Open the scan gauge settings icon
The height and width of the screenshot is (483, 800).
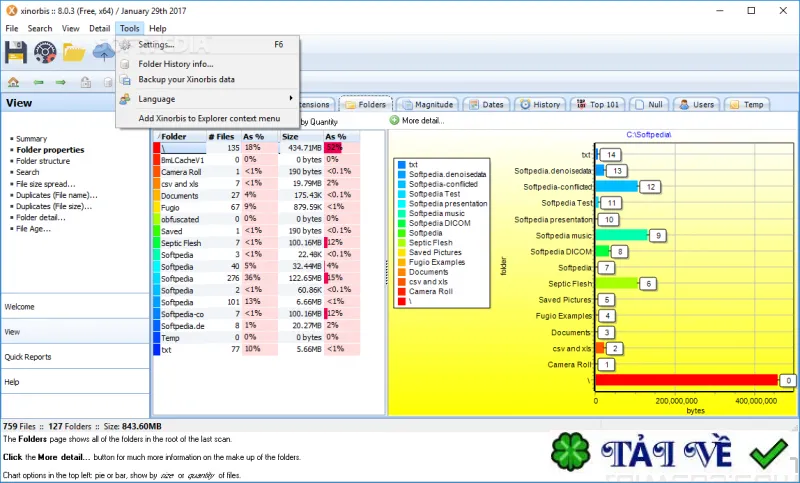(x=45, y=52)
